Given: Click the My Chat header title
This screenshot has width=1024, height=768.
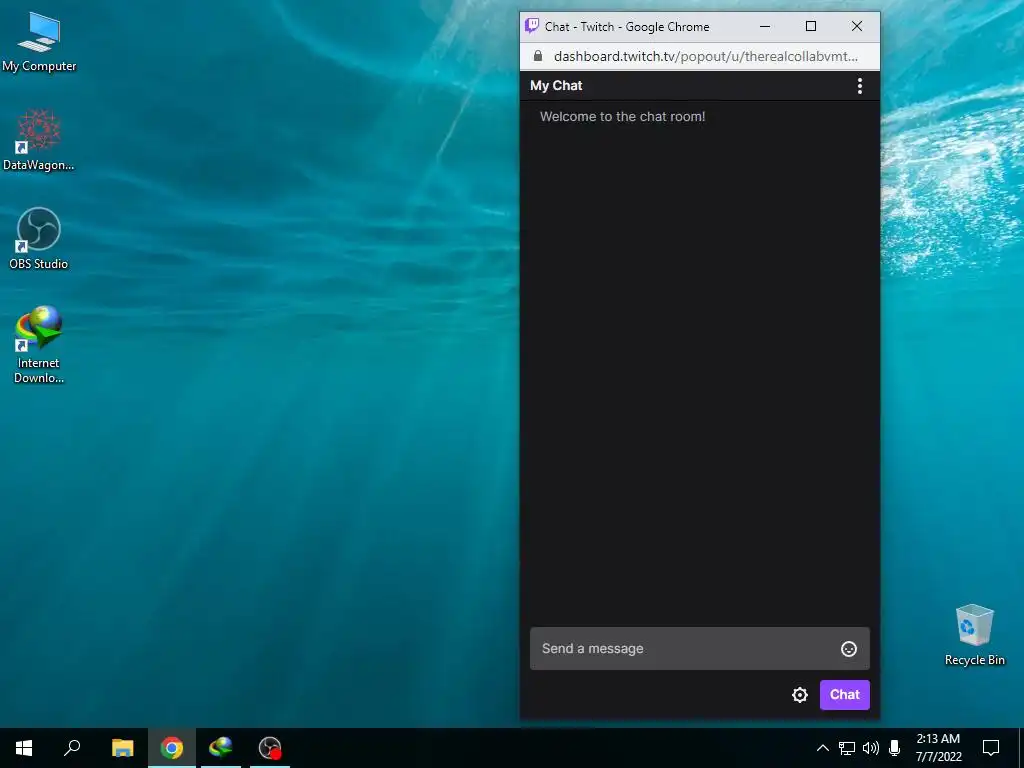Looking at the screenshot, I should pos(556,86).
